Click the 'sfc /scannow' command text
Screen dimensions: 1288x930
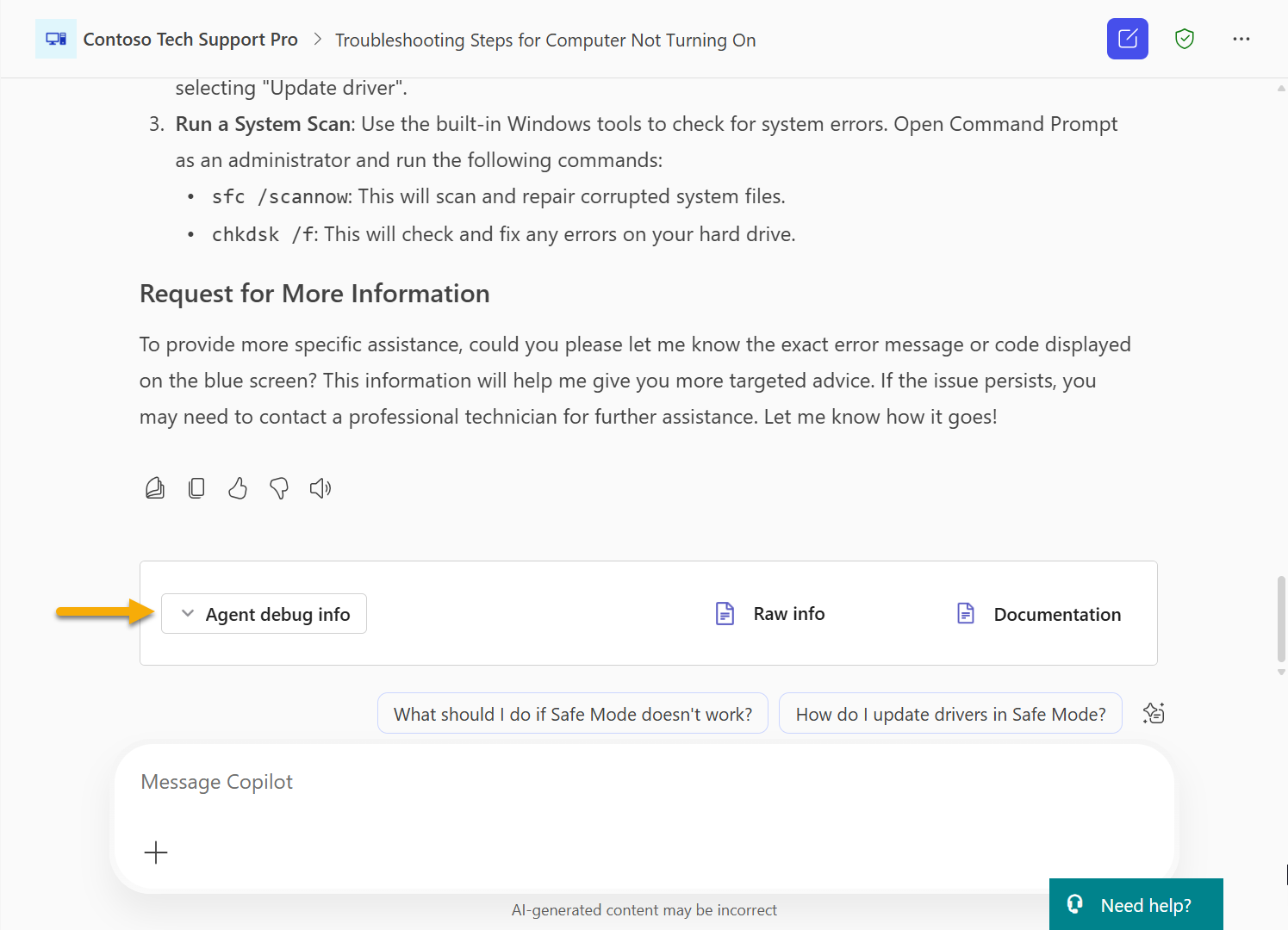[x=280, y=196]
